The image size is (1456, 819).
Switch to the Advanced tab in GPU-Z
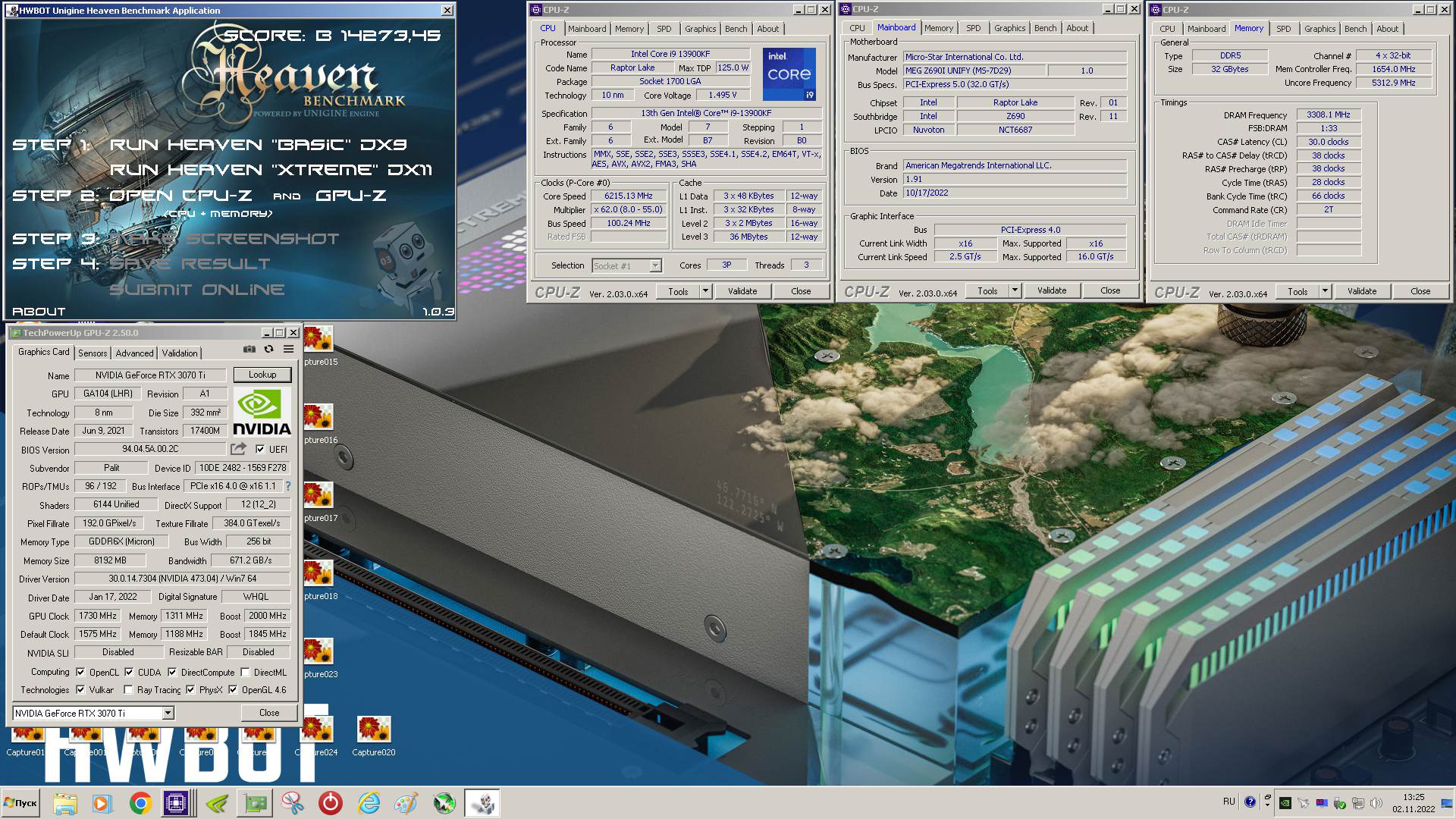(134, 353)
